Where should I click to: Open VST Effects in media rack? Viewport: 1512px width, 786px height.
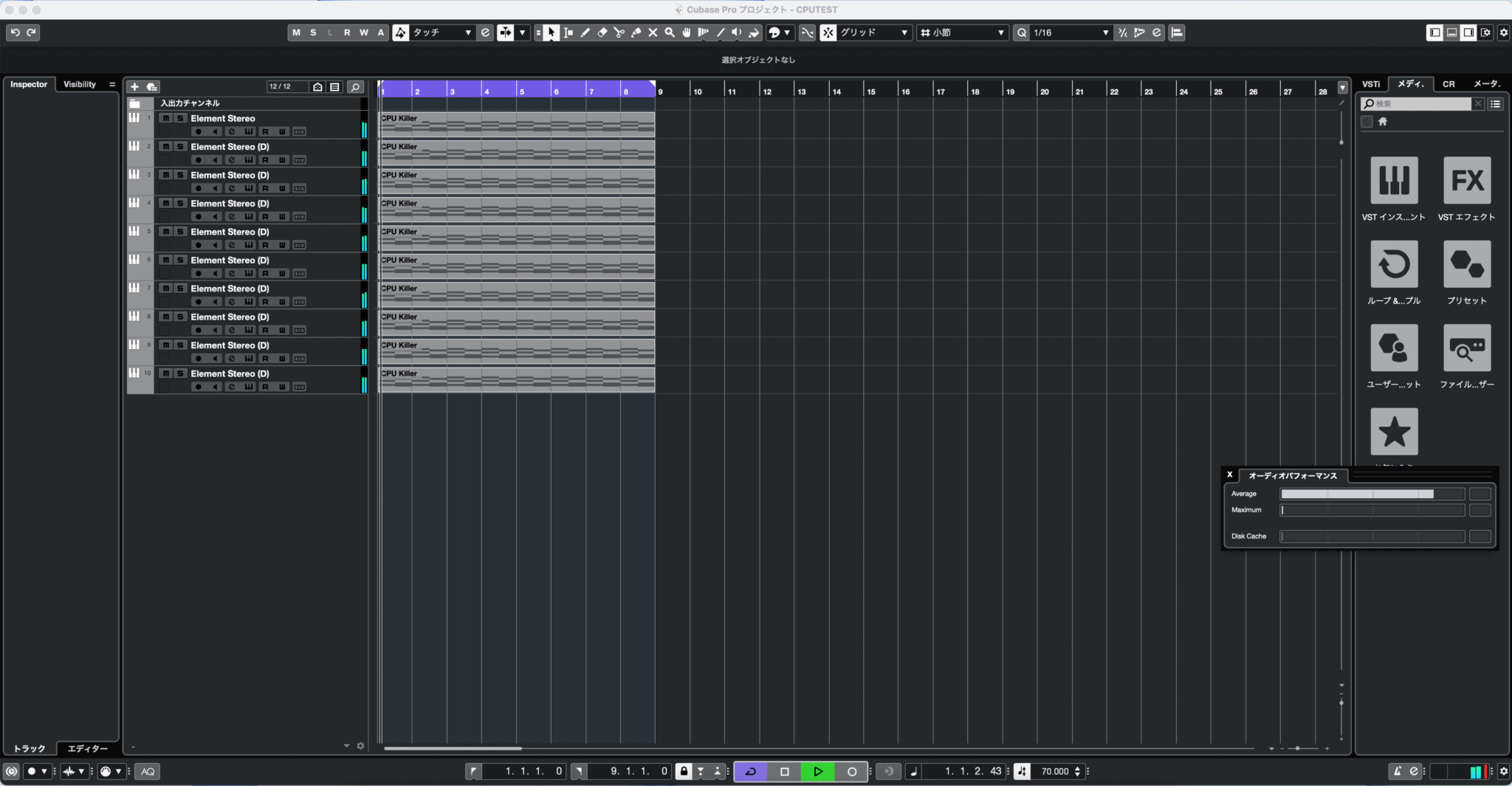pyautogui.click(x=1466, y=180)
